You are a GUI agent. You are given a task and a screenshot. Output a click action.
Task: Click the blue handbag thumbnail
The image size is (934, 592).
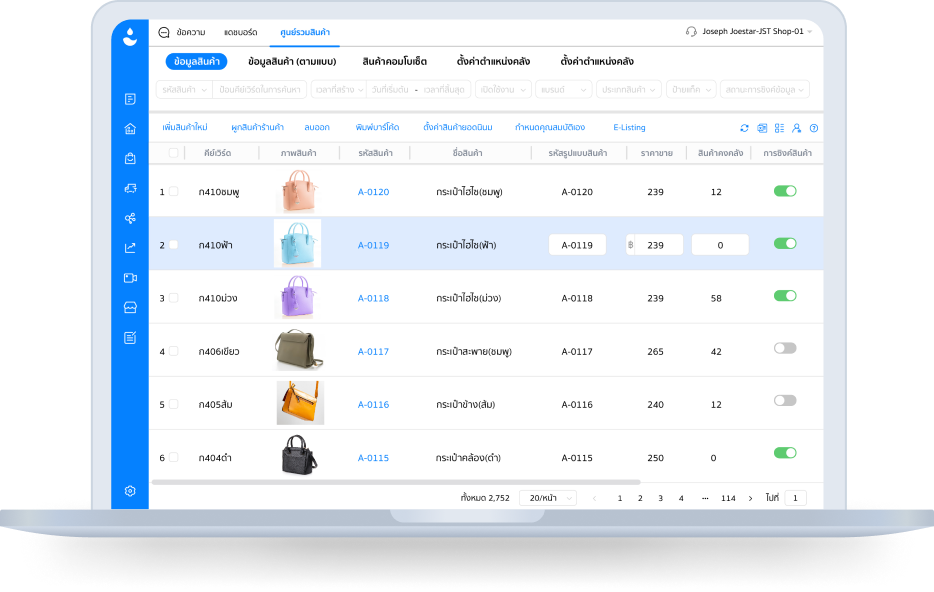[x=297, y=243]
